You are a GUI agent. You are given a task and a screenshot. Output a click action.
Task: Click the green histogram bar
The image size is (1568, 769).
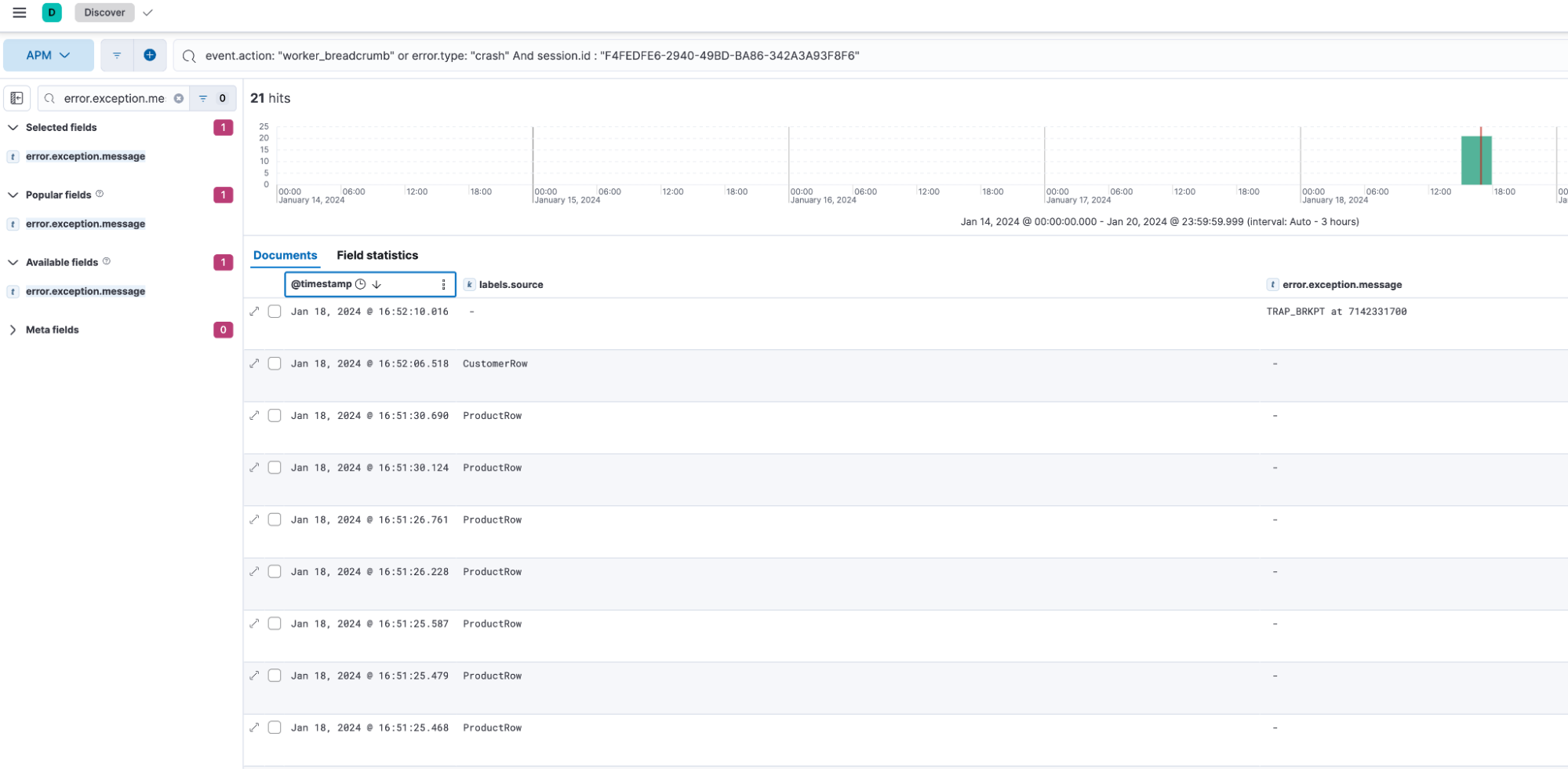[x=1475, y=161]
